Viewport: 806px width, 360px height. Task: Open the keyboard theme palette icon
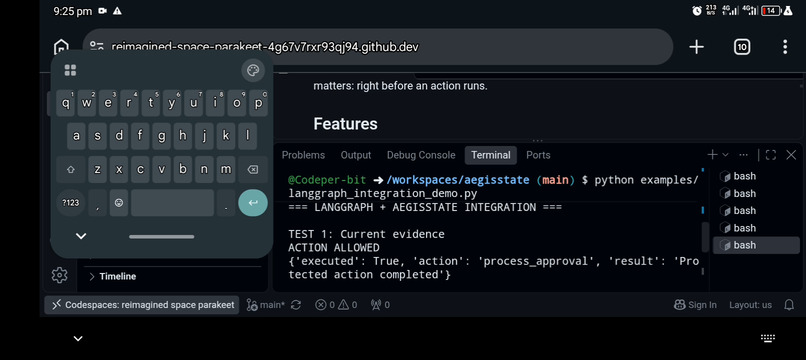click(x=253, y=70)
